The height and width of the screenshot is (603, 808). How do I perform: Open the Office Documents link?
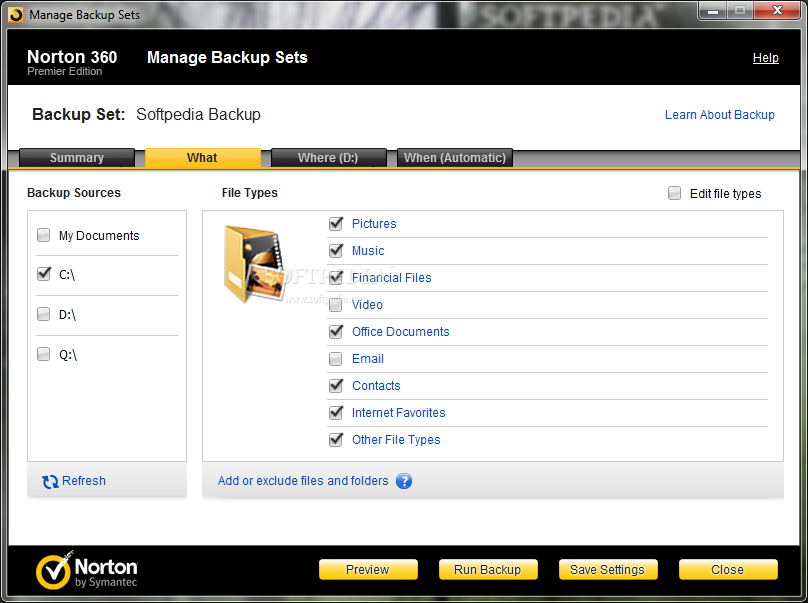pos(400,331)
